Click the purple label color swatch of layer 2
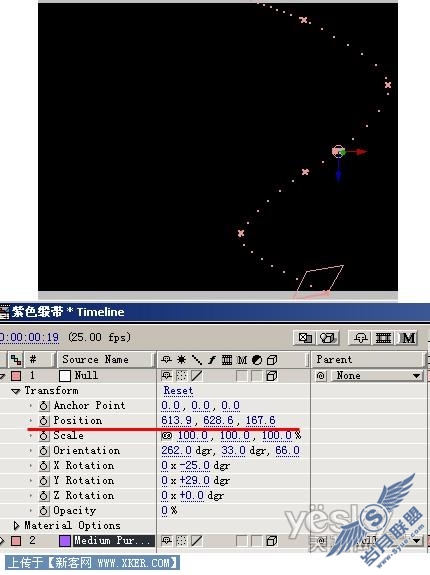Viewport: 430px width, 575px height. 65,541
